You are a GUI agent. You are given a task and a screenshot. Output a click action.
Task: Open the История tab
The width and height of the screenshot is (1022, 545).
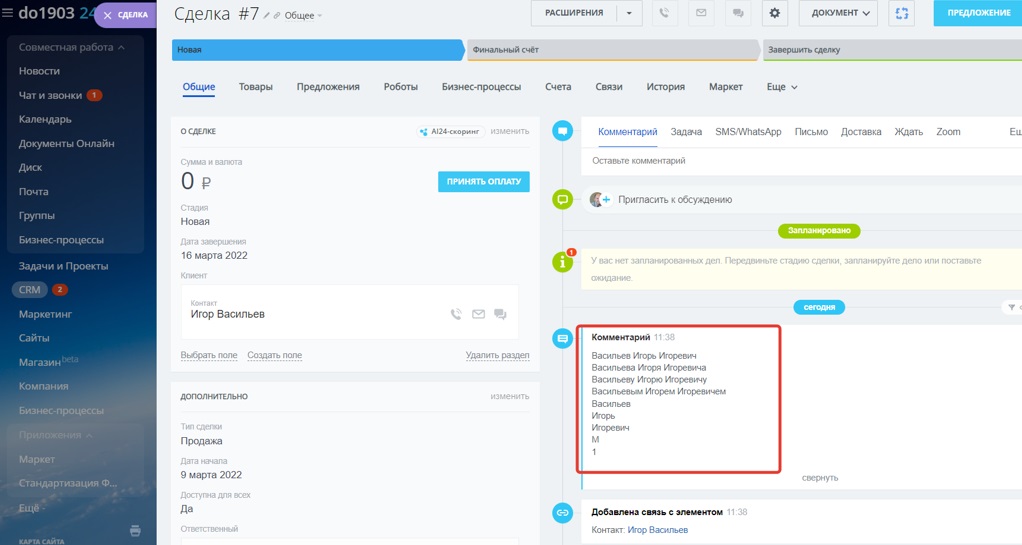[x=665, y=87]
